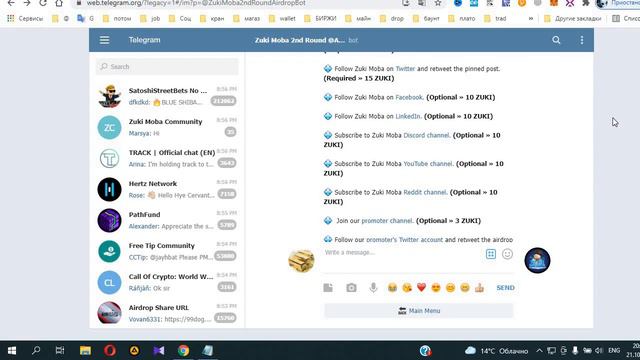Open Task View on taskbar
The width and height of the screenshot is (640, 360).
click(x=60, y=351)
